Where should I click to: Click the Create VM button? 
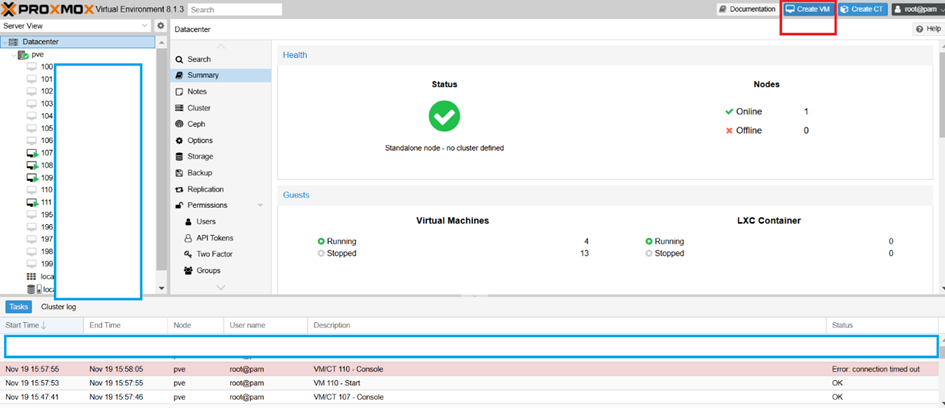(x=809, y=9)
